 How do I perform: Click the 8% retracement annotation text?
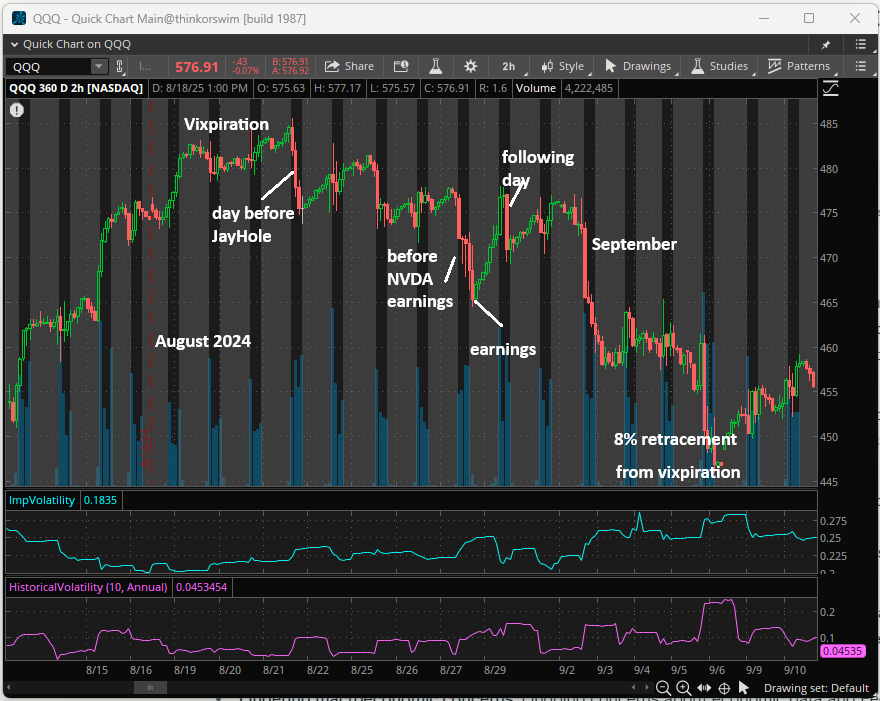[x=675, y=439]
